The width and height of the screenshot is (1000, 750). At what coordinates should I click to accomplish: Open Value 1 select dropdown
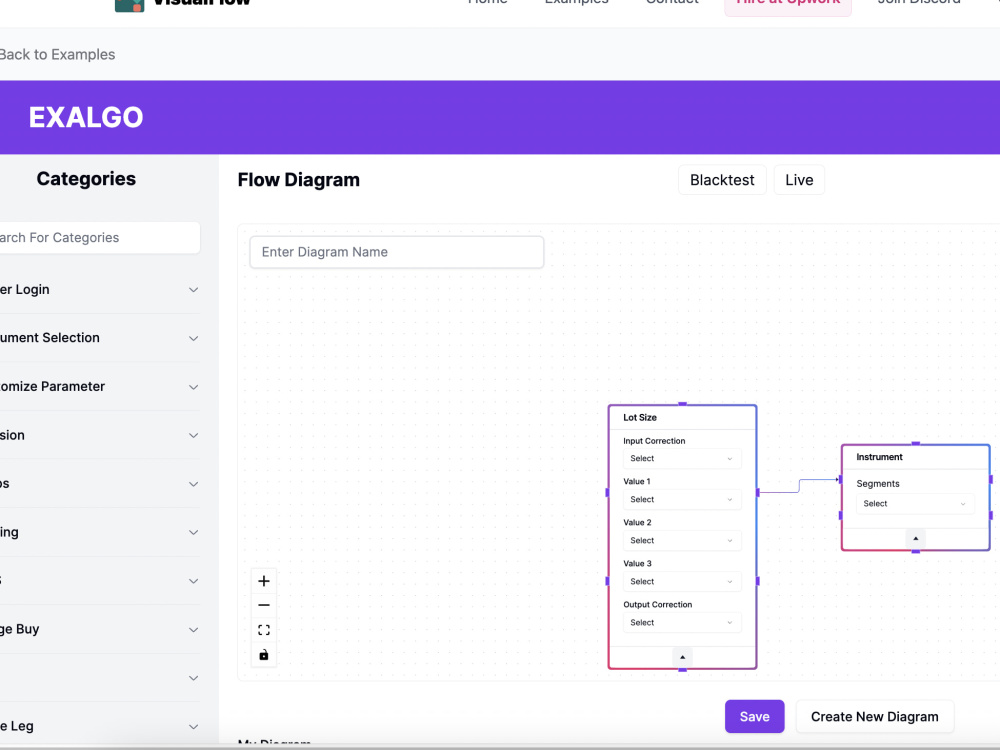click(x=682, y=499)
